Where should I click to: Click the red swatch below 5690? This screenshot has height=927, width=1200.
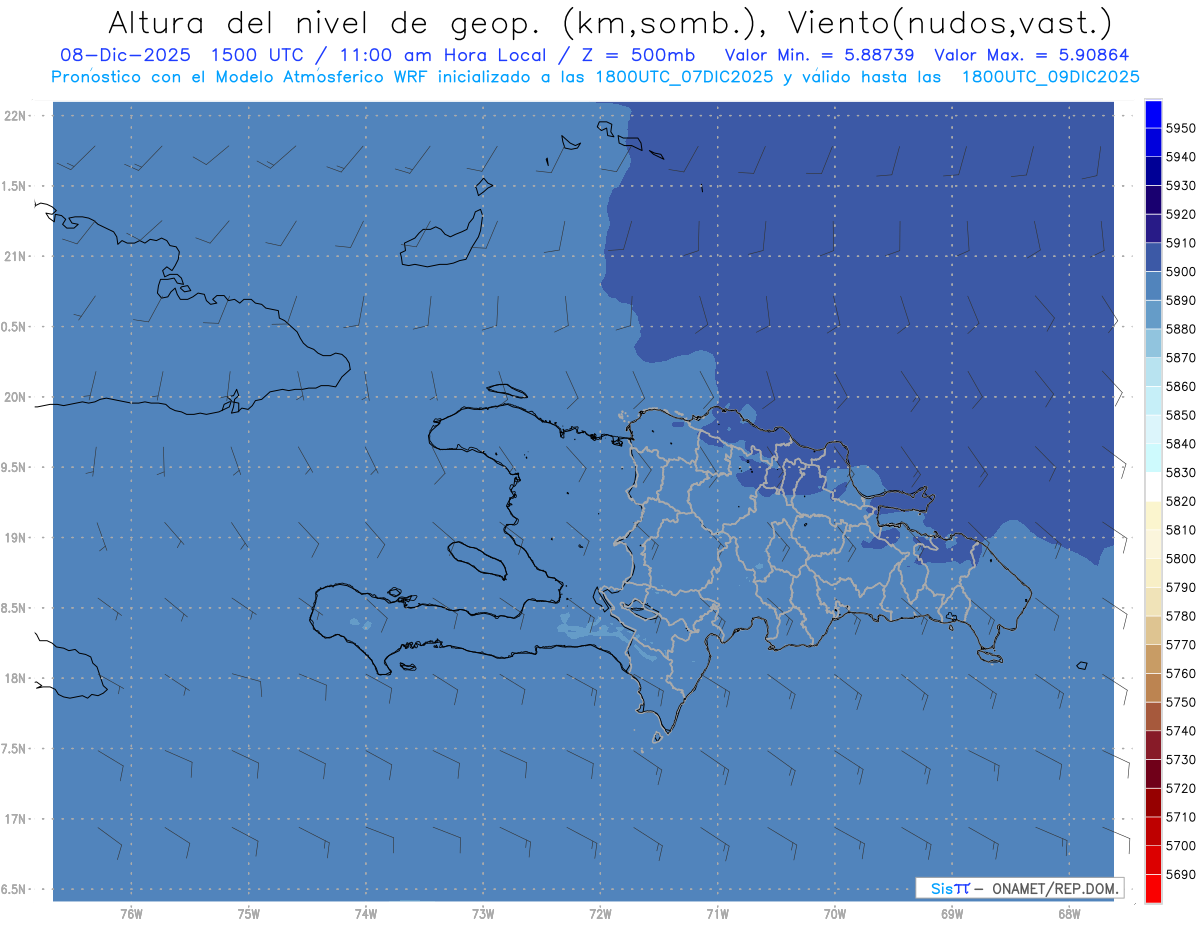1153,888
